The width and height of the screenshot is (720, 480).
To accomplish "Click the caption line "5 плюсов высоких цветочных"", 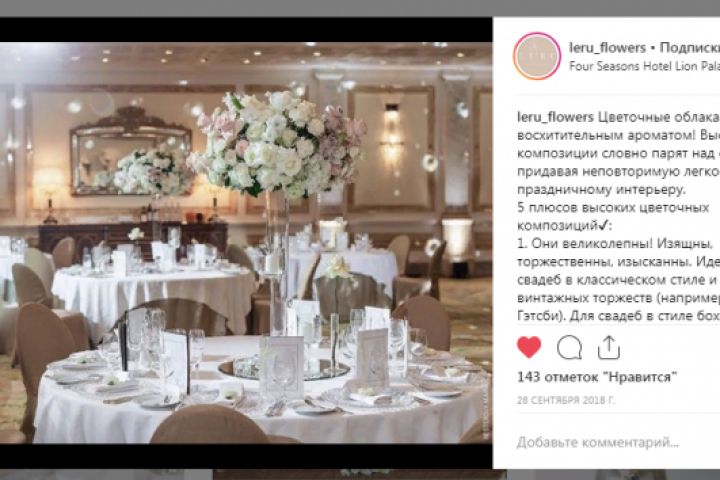I will click(x=613, y=208).
